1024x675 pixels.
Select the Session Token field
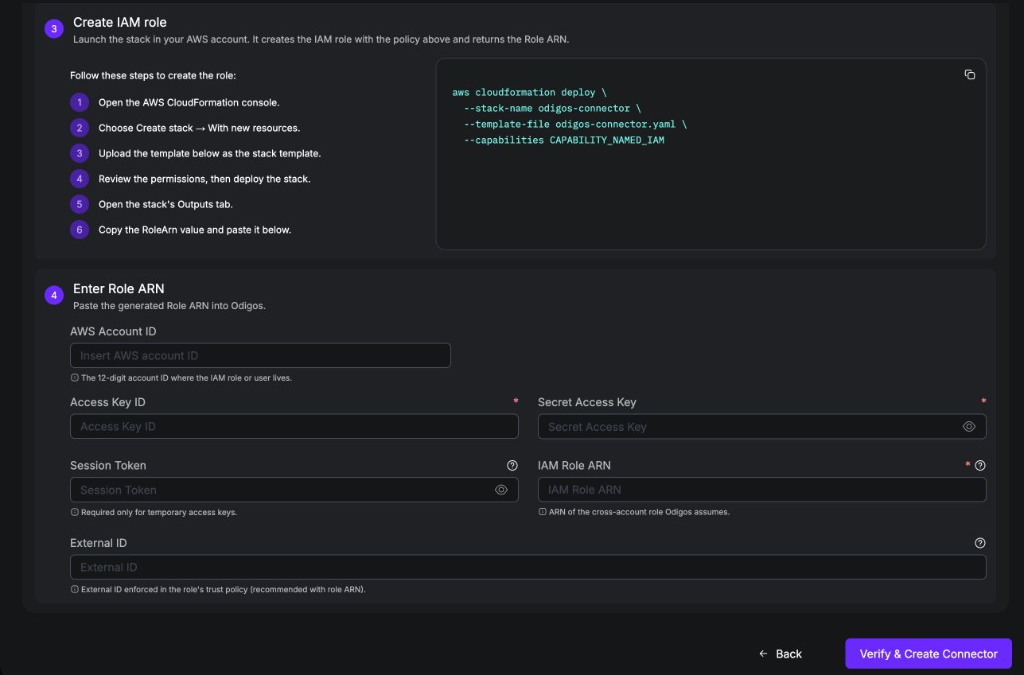(294, 490)
